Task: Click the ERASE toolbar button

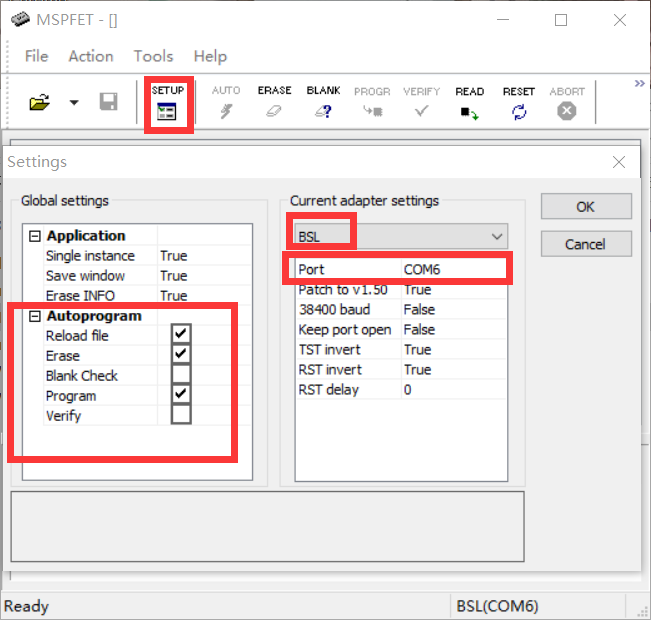Action: point(274,103)
